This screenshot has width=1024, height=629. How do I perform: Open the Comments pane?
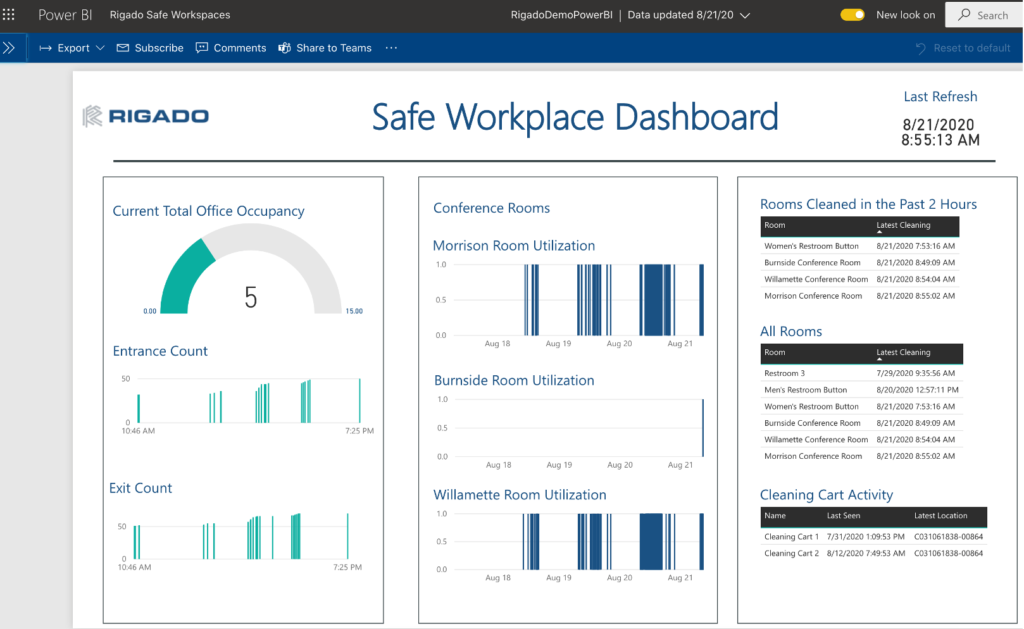240,48
